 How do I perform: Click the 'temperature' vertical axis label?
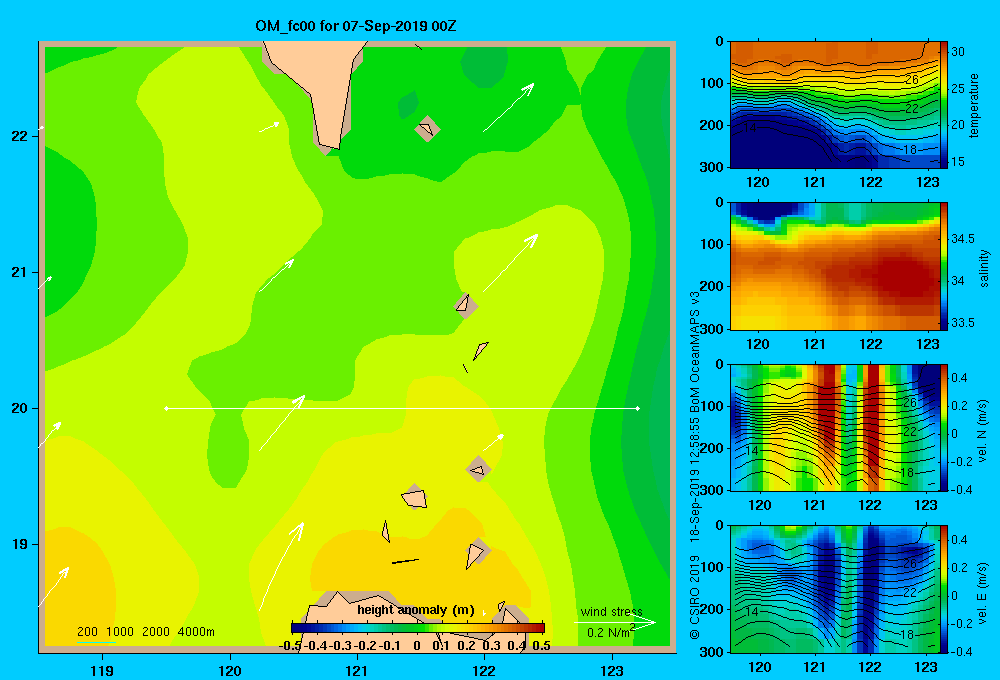click(974, 105)
